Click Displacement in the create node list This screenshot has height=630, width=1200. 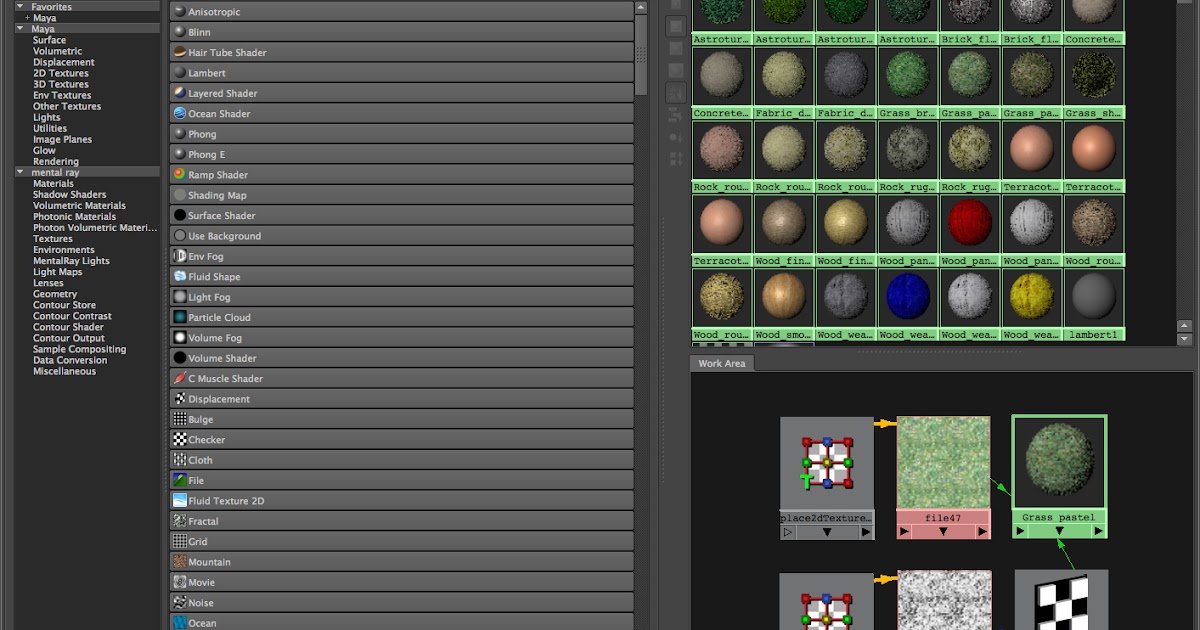tap(401, 399)
